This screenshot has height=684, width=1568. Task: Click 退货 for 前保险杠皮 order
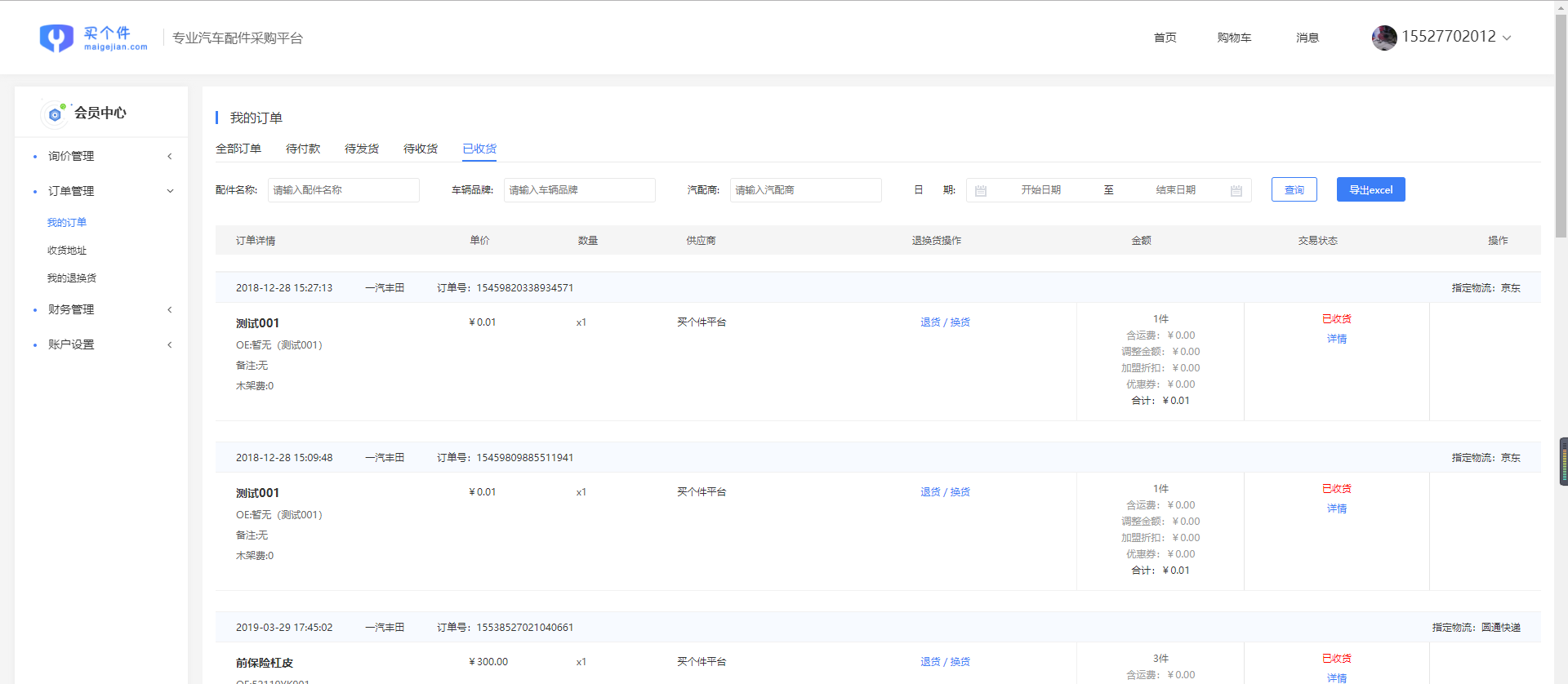coord(930,662)
